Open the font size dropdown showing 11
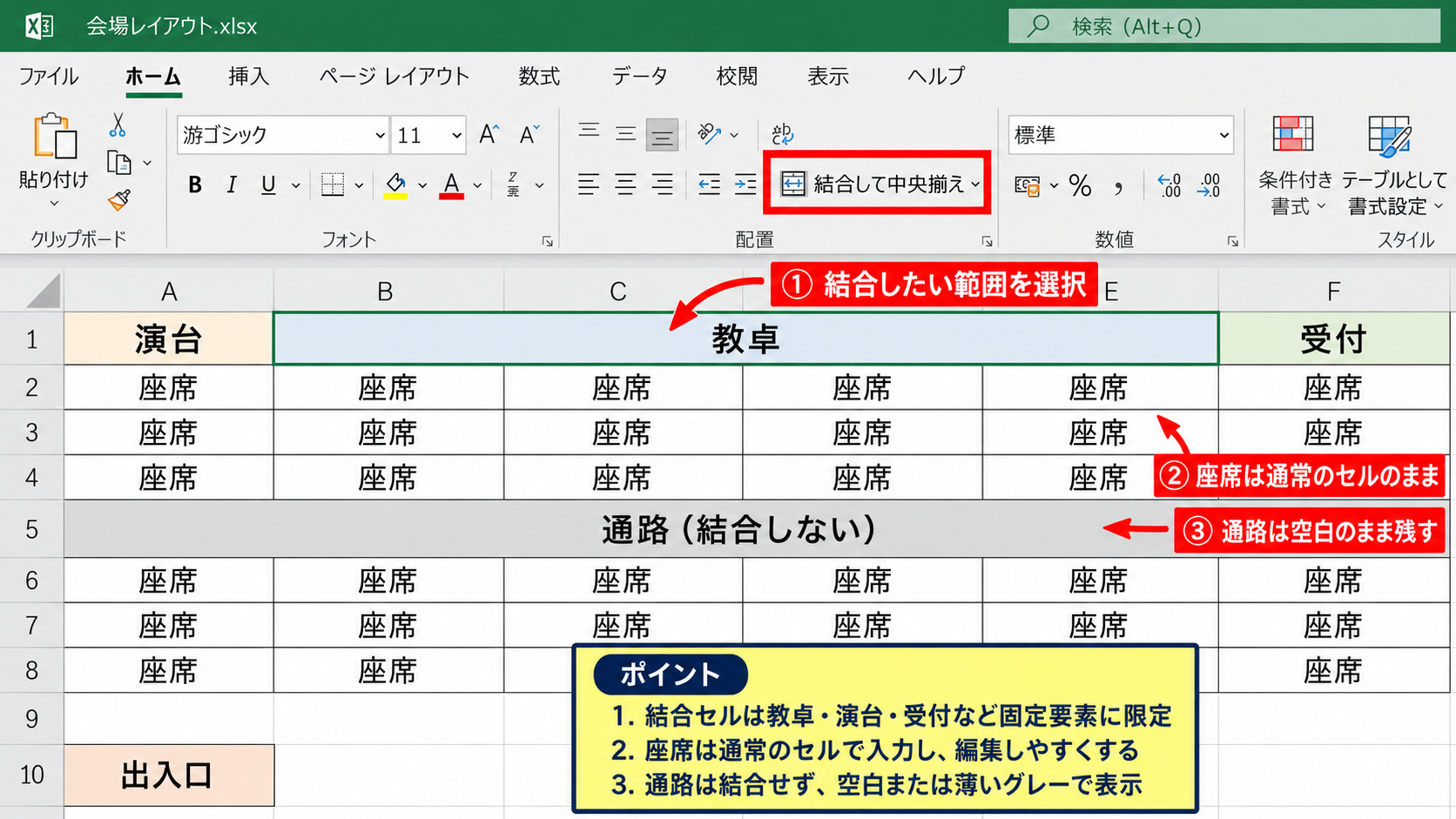The width and height of the screenshot is (1456, 819). pyautogui.click(x=455, y=135)
